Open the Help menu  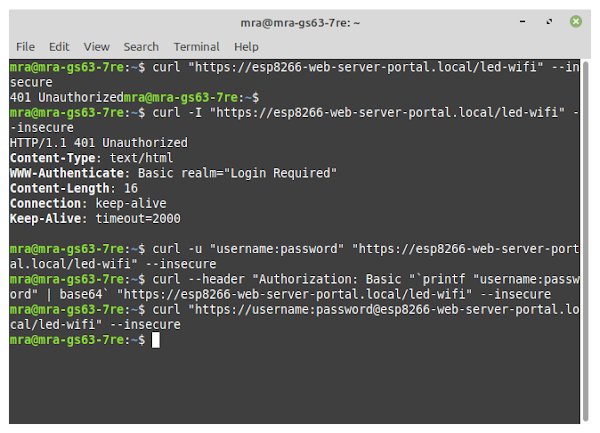pyautogui.click(x=246, y=47)
